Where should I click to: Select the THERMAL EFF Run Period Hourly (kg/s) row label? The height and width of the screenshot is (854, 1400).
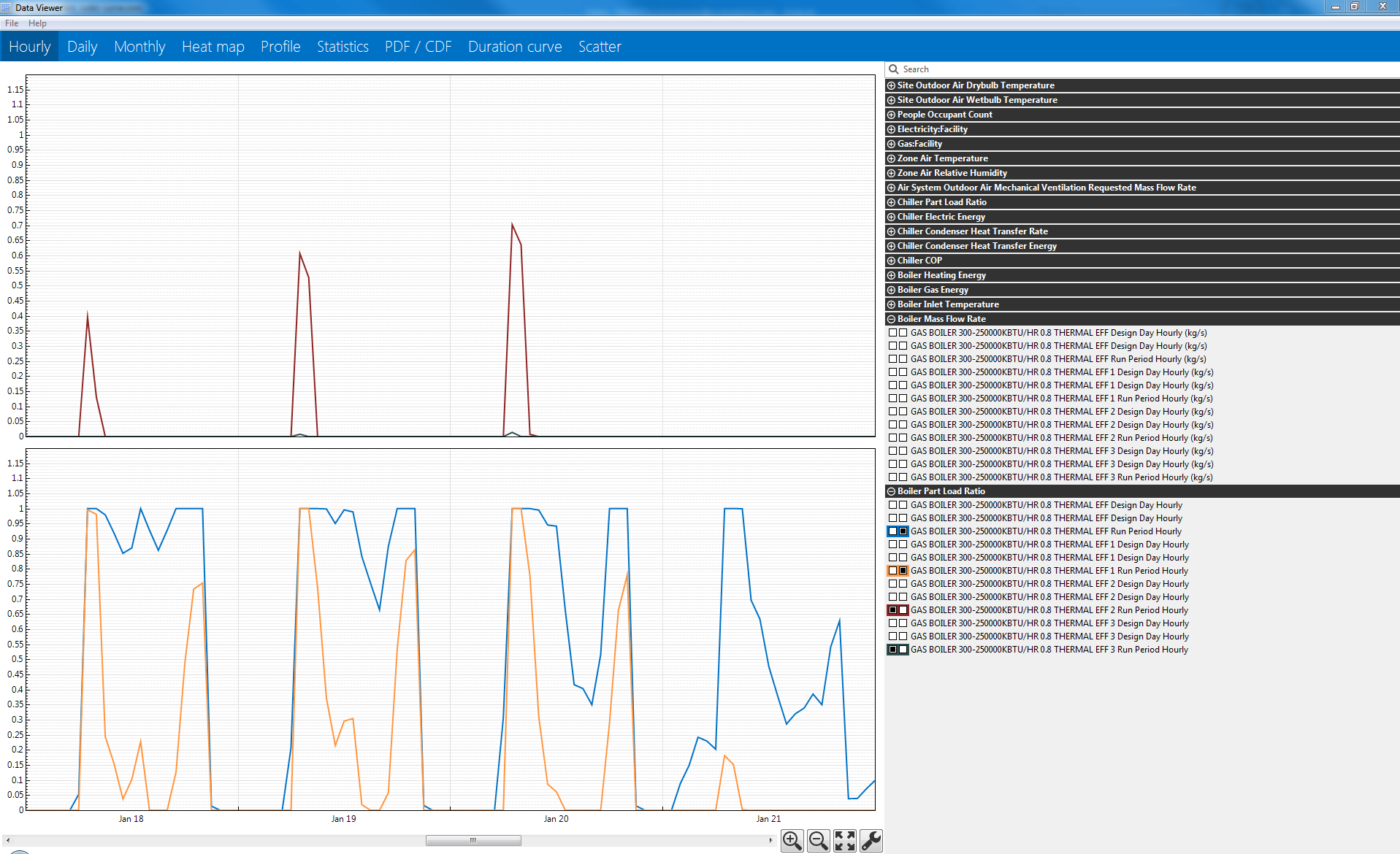[x=1058, y=359]
